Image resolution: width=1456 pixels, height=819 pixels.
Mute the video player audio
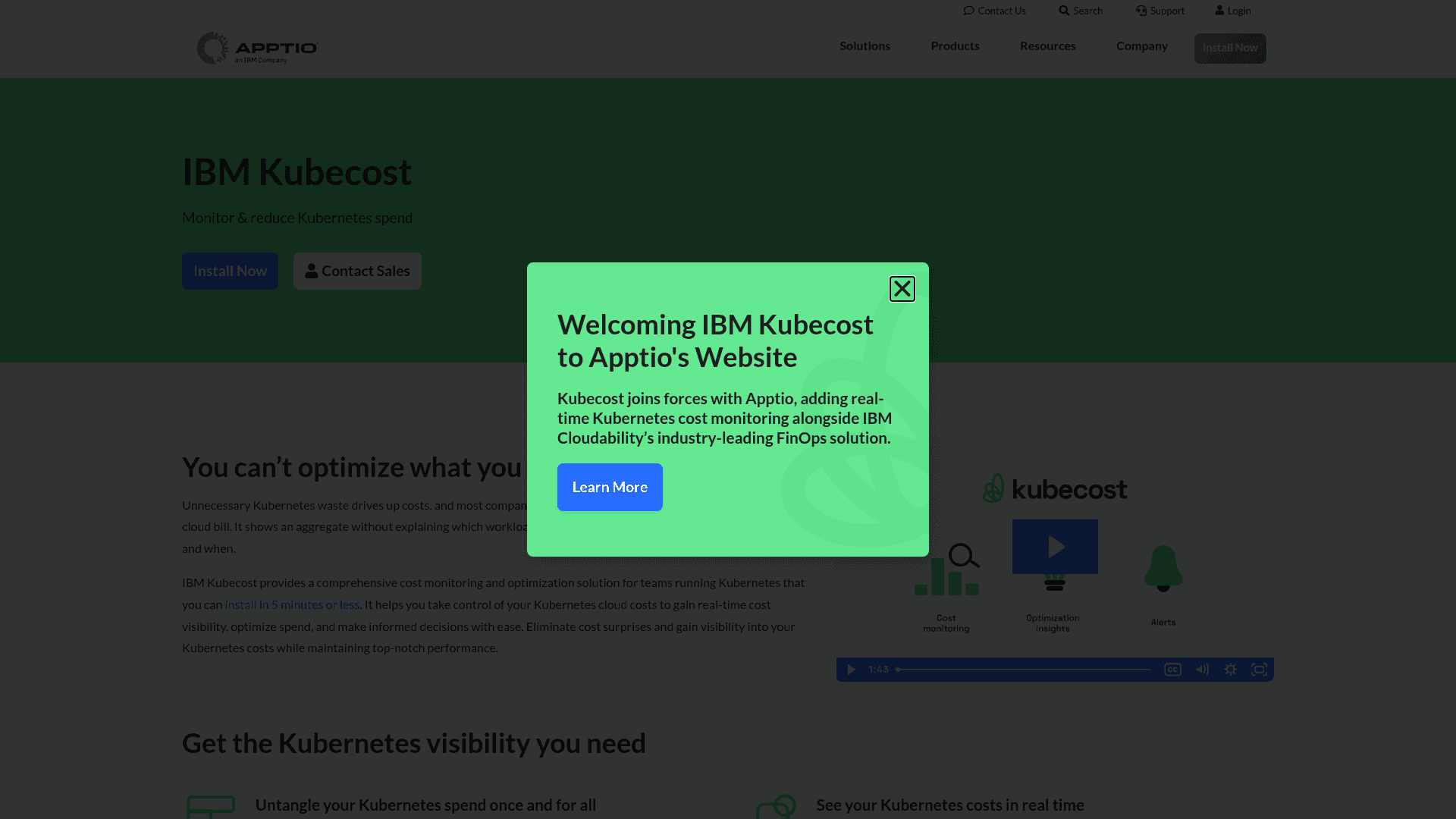[1202, 670]
